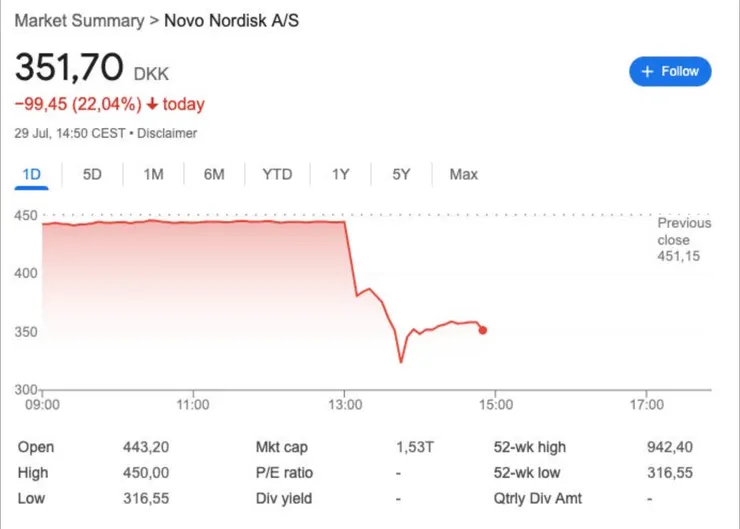Show the 6M price chart
The image size is (740, 529).
[x=214, y=174]
